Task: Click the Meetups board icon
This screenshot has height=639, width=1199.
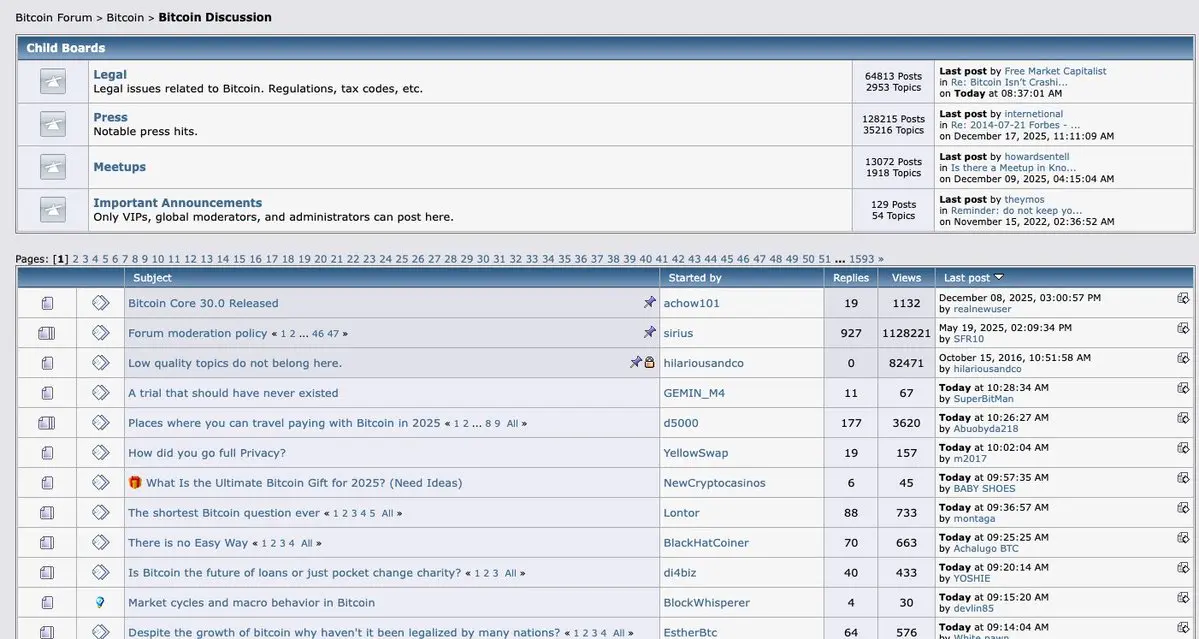Action: click(x=52, y=167)
